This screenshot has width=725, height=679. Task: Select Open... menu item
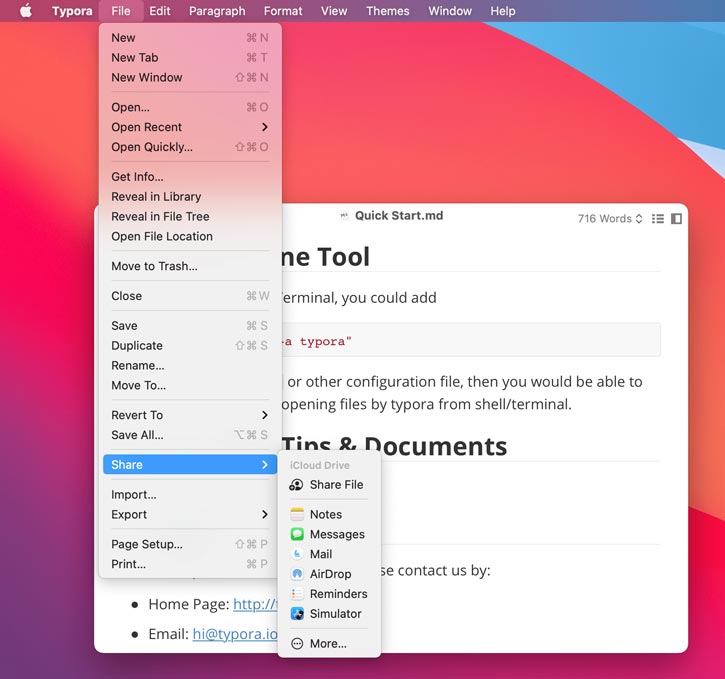coord(190,107)
